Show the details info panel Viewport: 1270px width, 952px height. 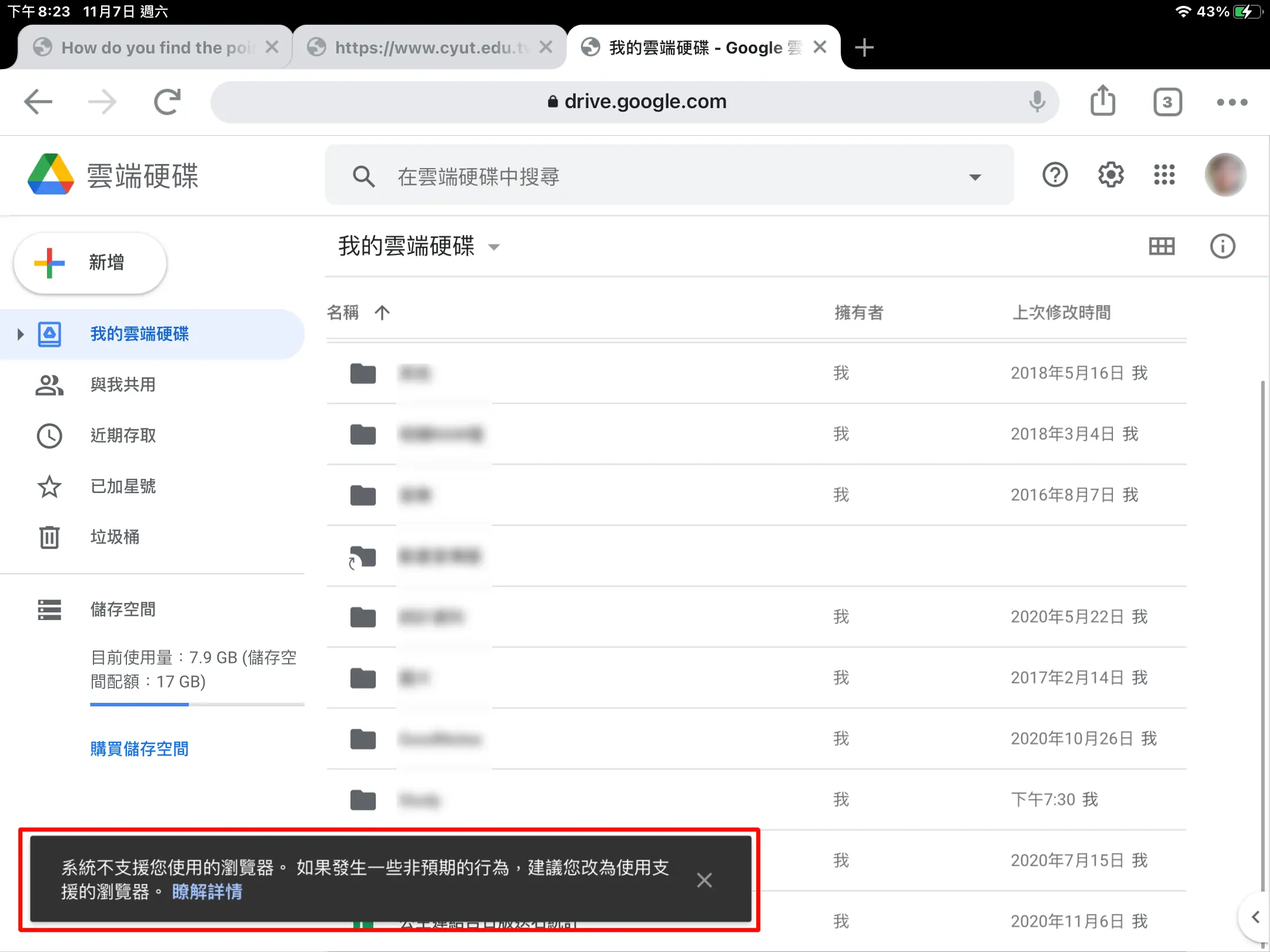tap(1222, 246)
